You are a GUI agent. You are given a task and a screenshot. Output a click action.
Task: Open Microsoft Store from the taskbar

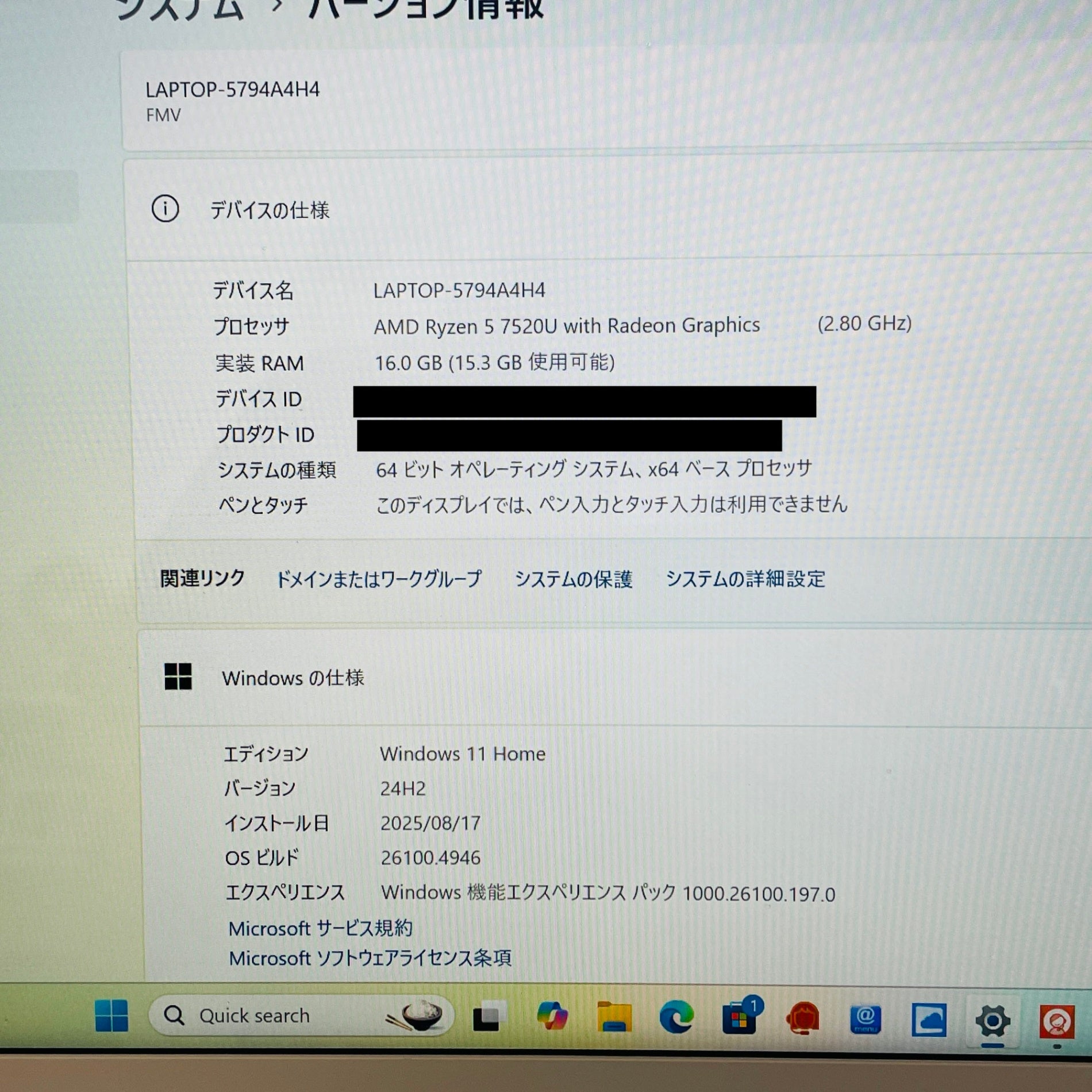(740, 1018)
